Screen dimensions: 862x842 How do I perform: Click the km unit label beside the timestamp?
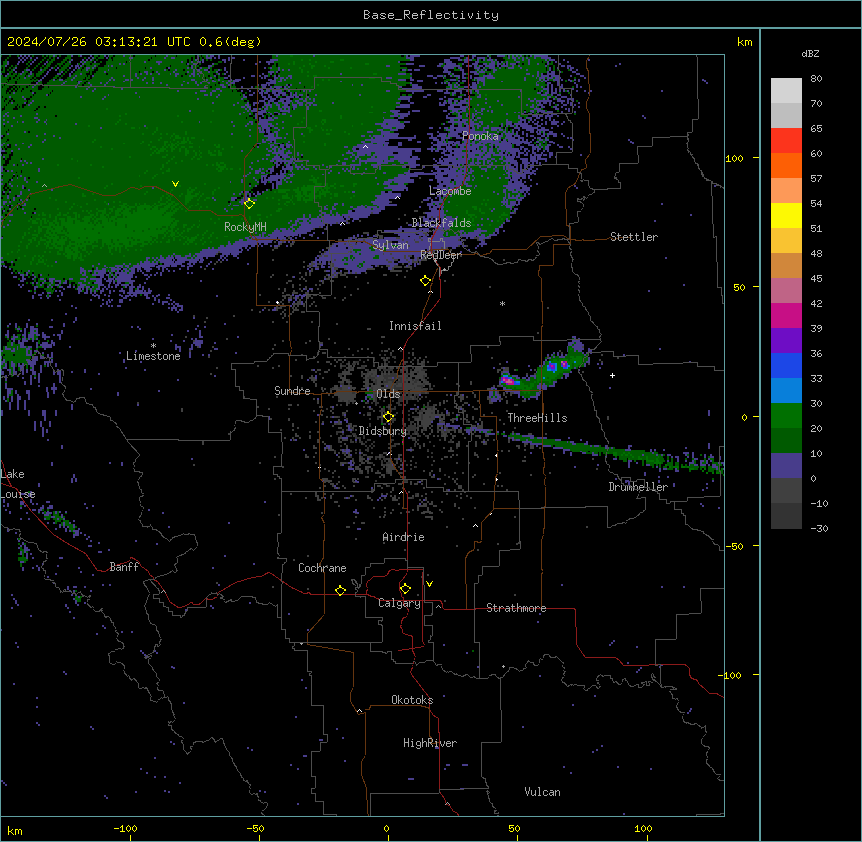(x=745, y=42)
